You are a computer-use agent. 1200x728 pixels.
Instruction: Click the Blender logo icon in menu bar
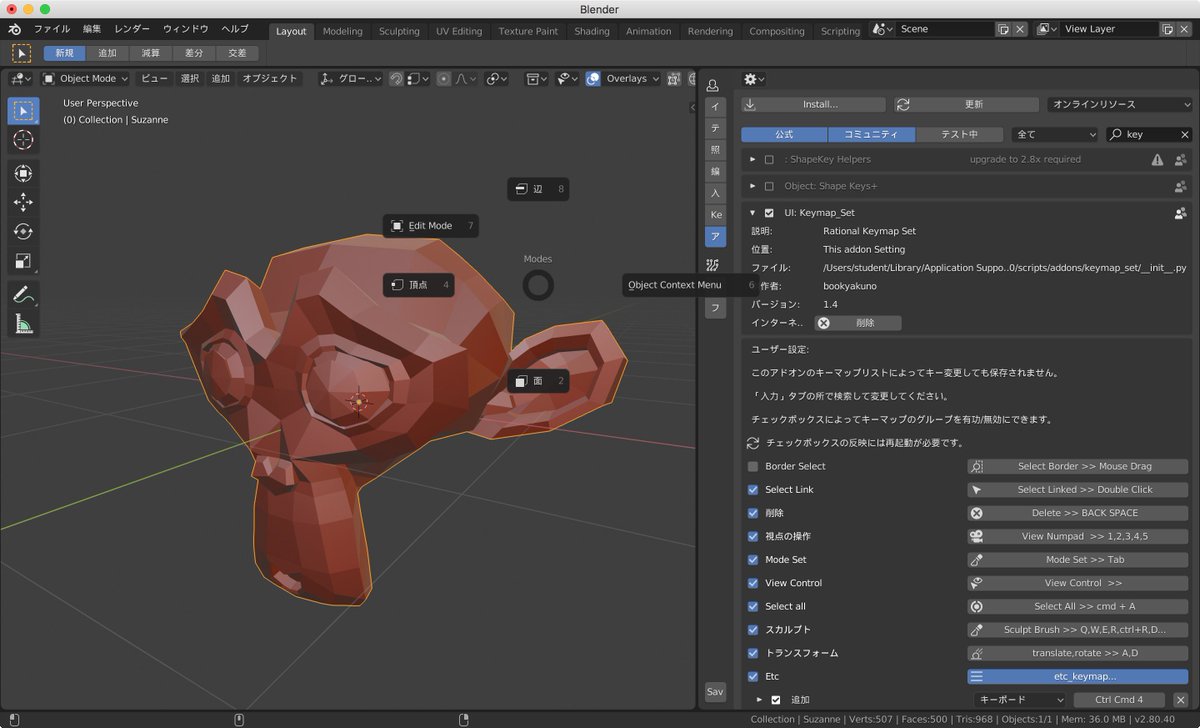(15, 30)
